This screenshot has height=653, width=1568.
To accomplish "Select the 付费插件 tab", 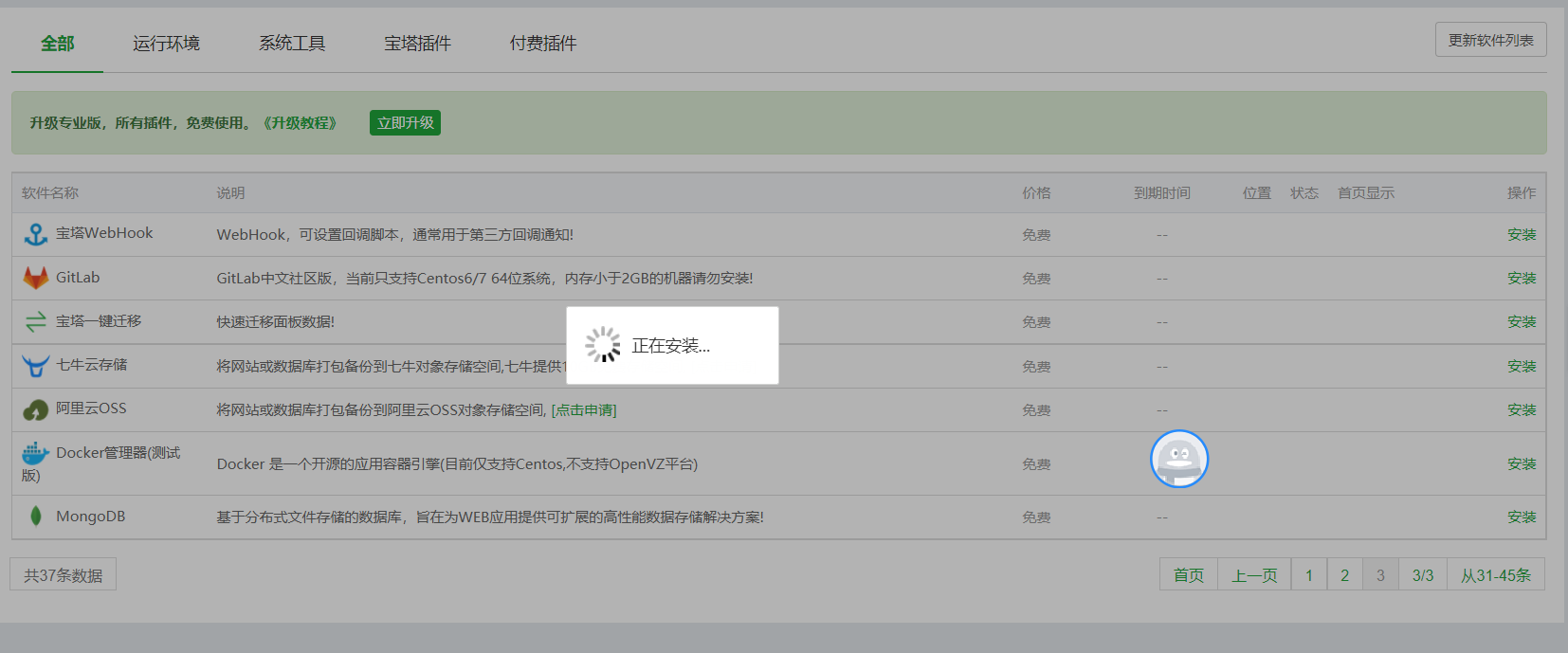I will (543, 44).
